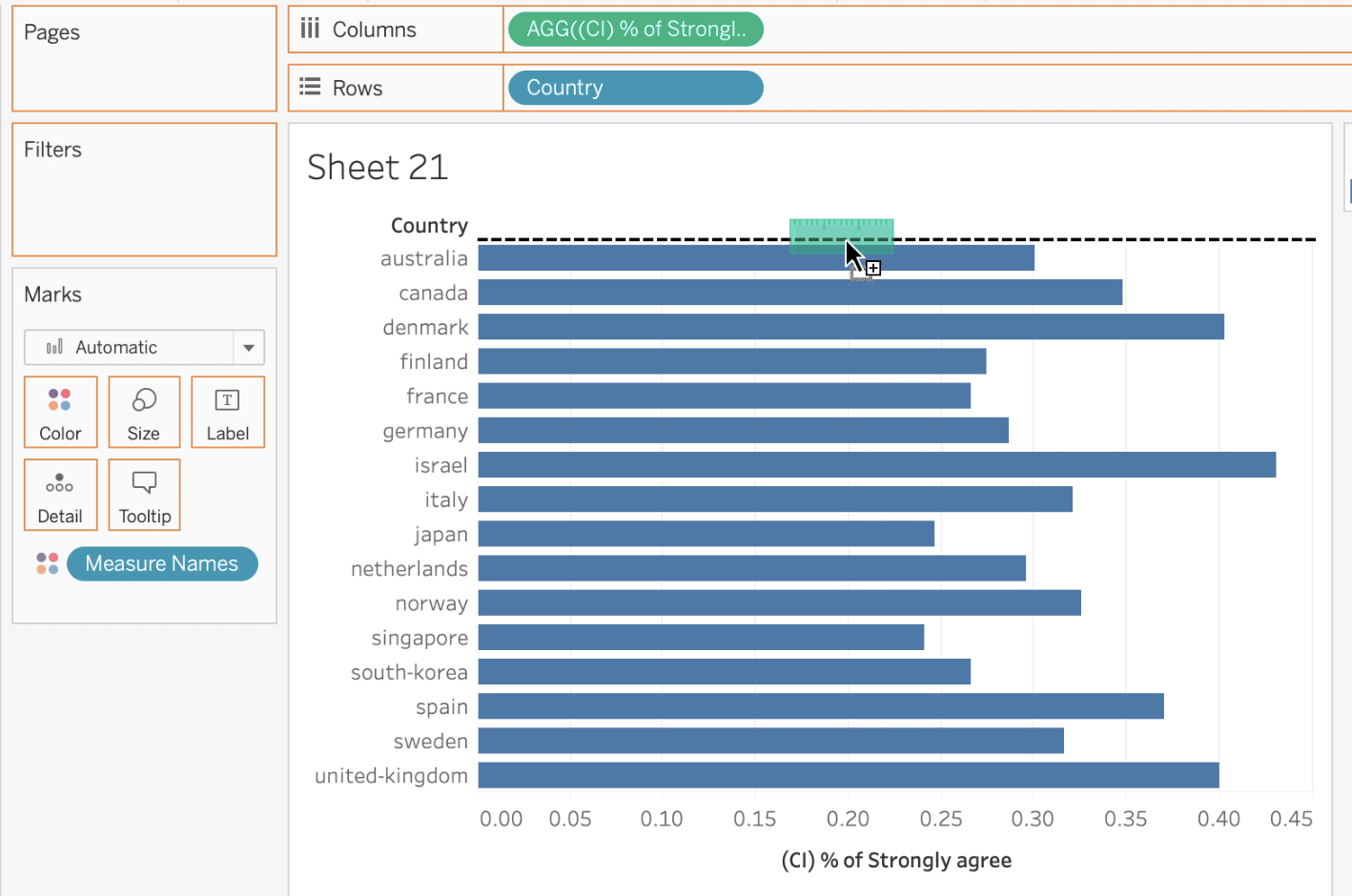Image resolution: width=1352 pixels, height=896 pixels.
Task: Click the Columns shelf icon
Action: 310,29
